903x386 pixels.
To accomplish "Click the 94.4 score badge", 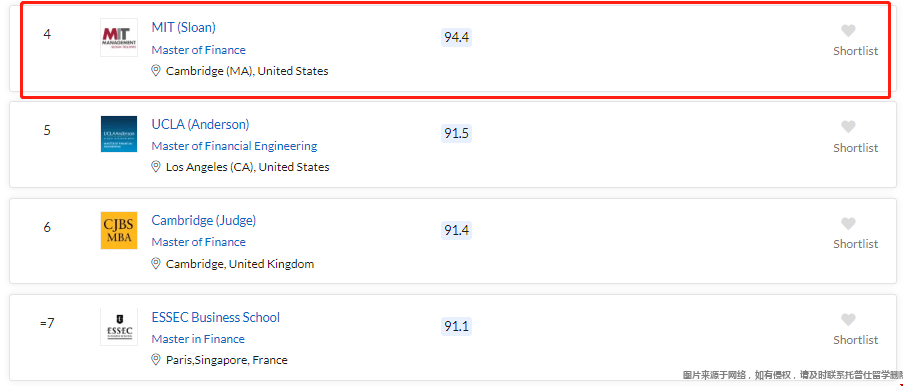I will (x=456, y=37).
